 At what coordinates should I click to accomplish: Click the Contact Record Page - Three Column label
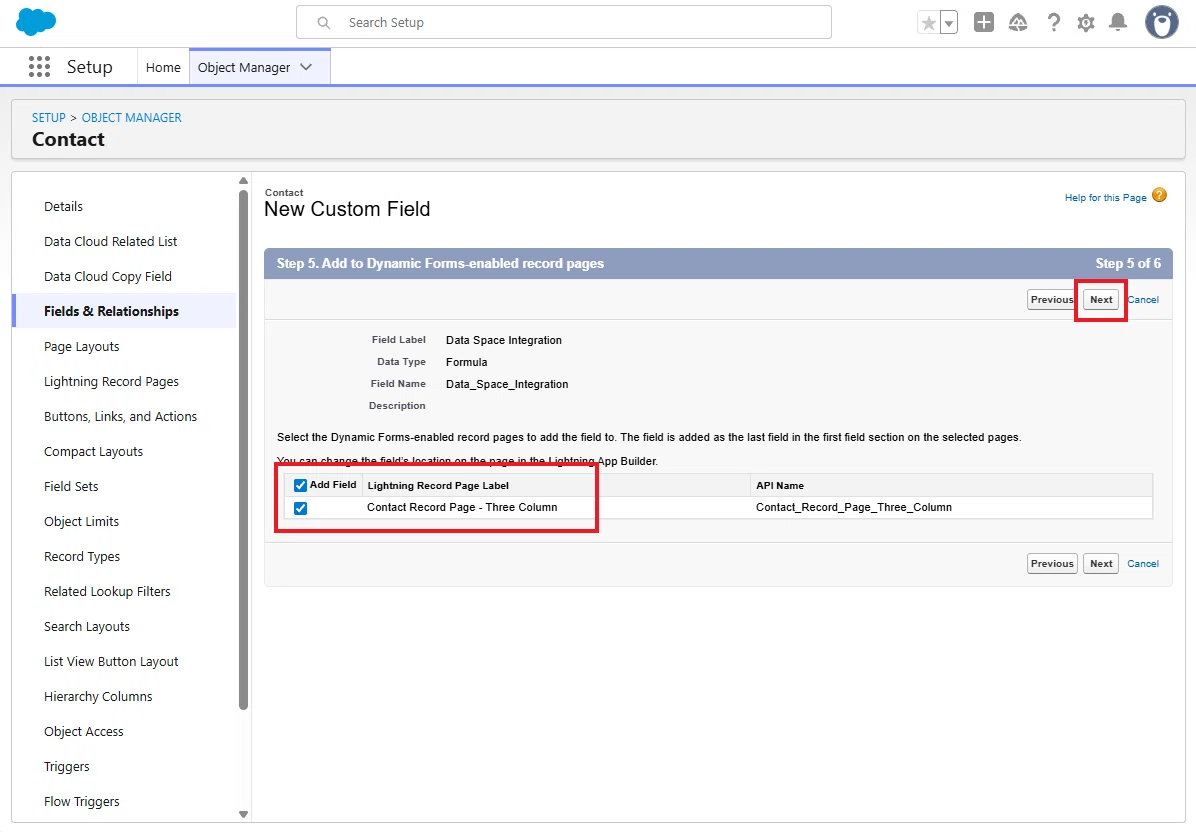[x=461, y=507]
